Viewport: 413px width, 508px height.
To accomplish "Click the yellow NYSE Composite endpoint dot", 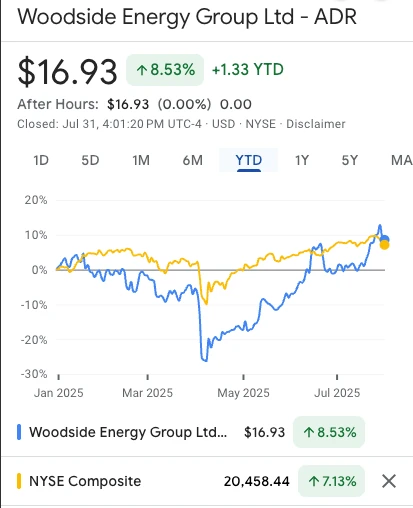I will [384, 245].
